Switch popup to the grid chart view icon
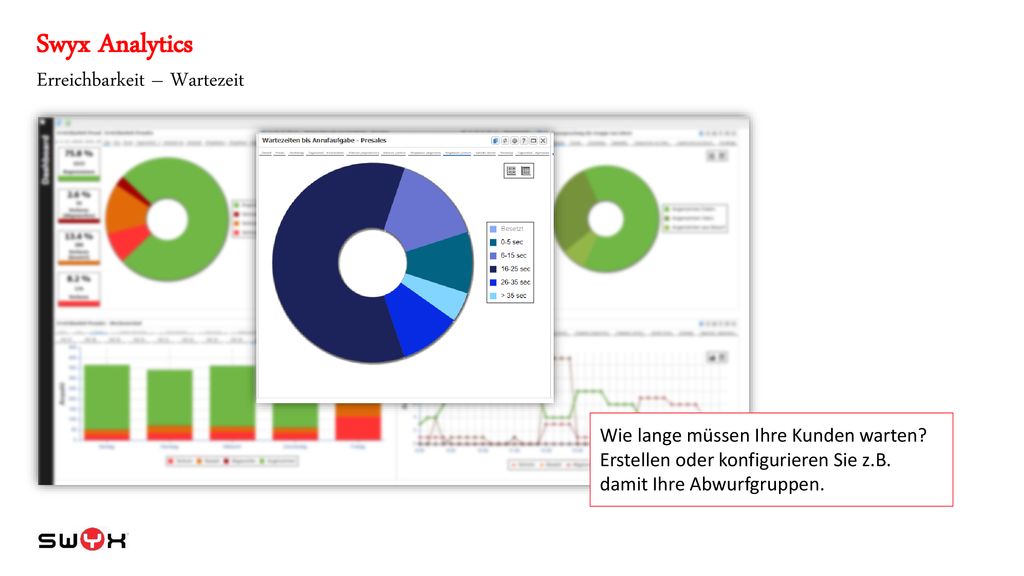The image size is (1024, 576). (x=511, y=171)
